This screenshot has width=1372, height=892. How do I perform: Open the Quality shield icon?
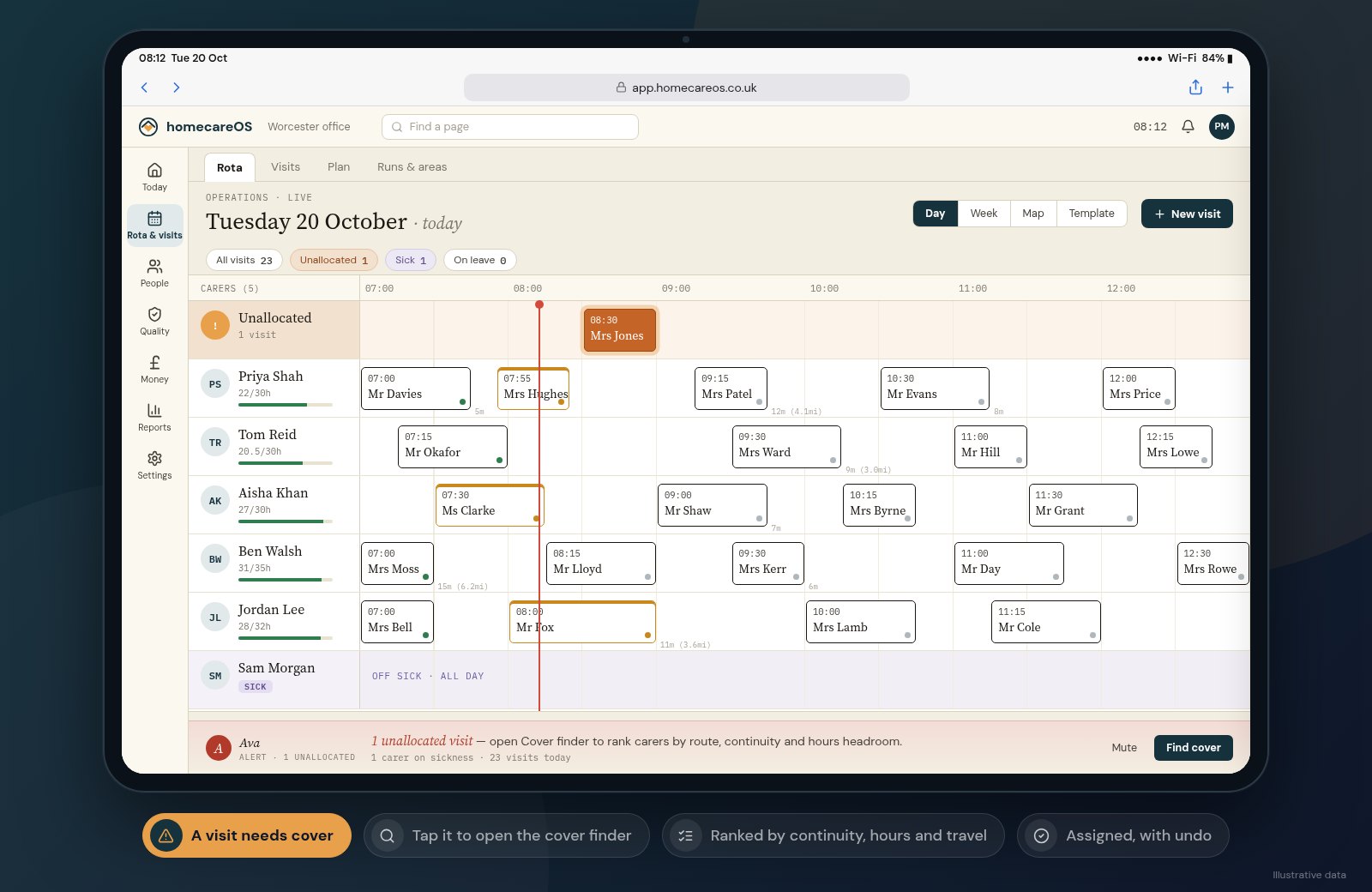tap(154, 321)
